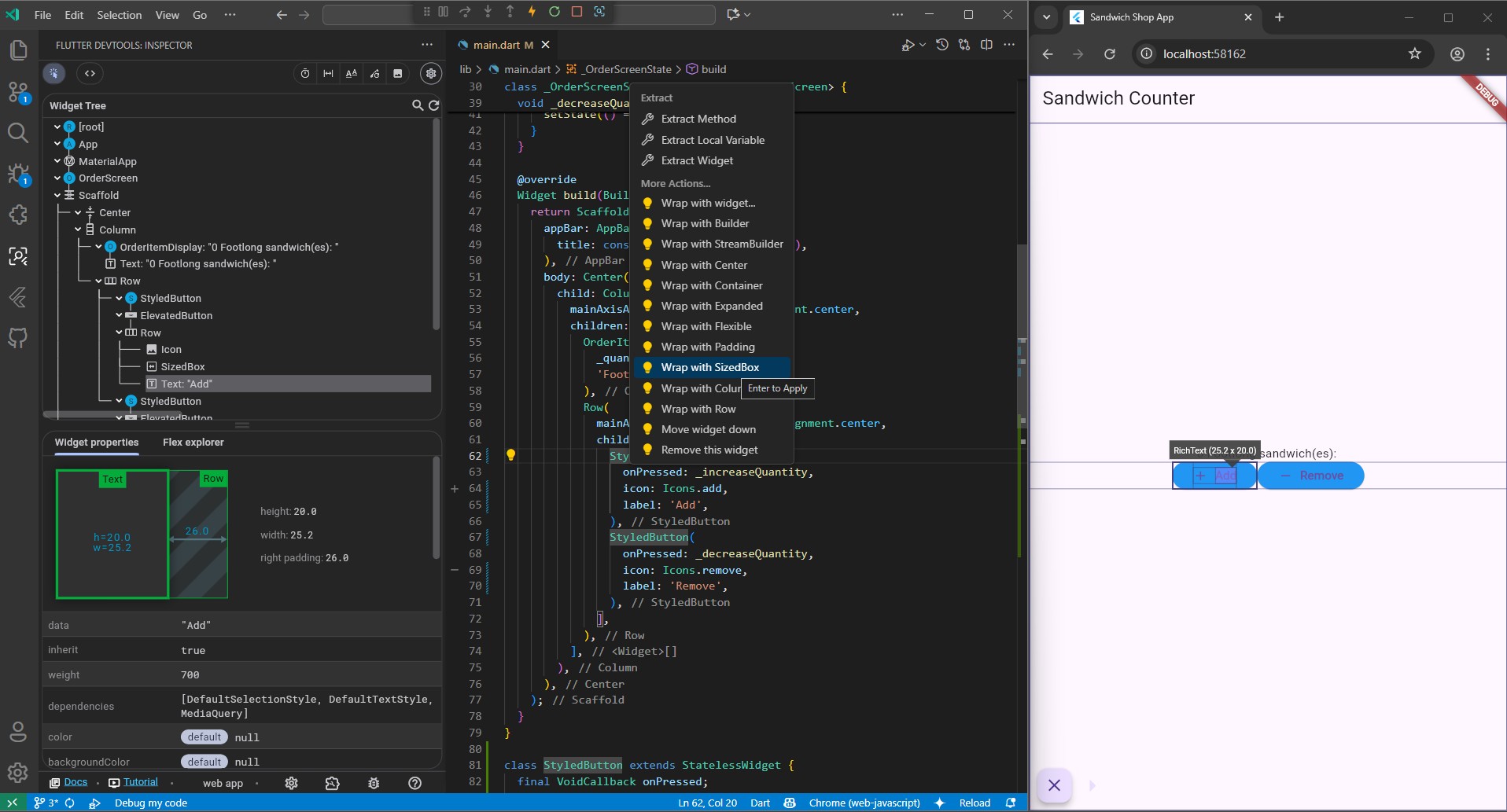Enable widget select mode in the Inspector
The width and height of the screenshot is (1507, 812).
click(x=53, y=73)
